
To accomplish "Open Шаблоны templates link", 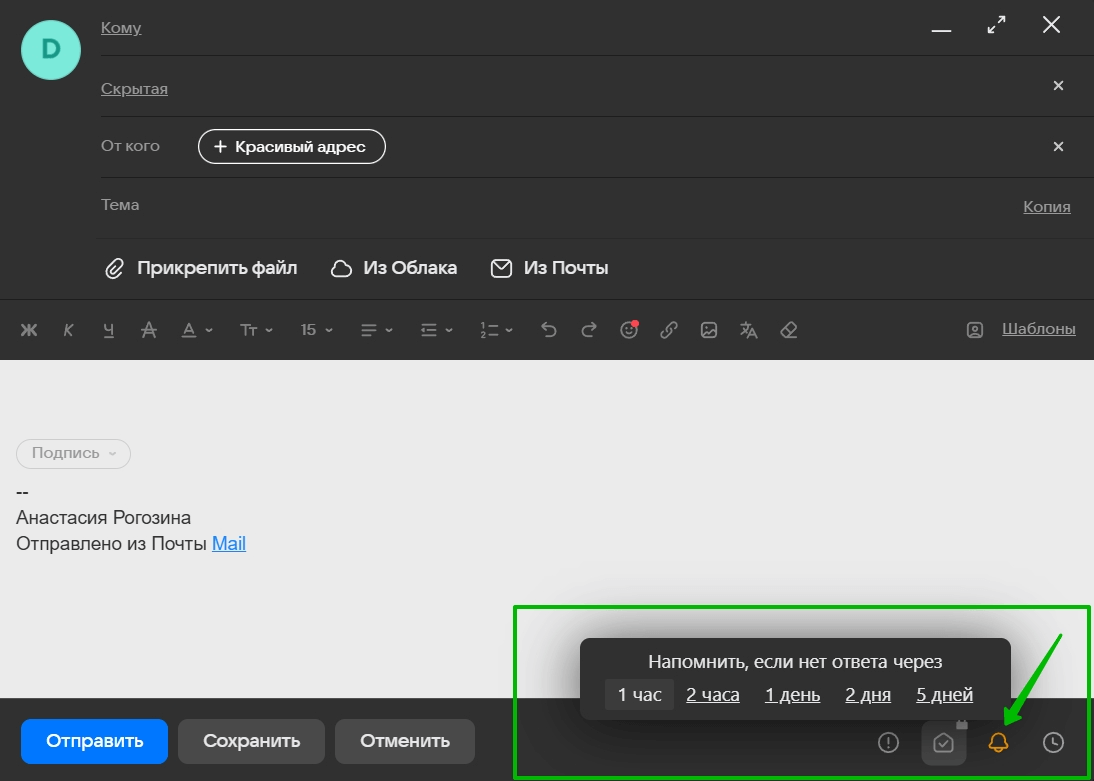I will [x=1038, y=329].
